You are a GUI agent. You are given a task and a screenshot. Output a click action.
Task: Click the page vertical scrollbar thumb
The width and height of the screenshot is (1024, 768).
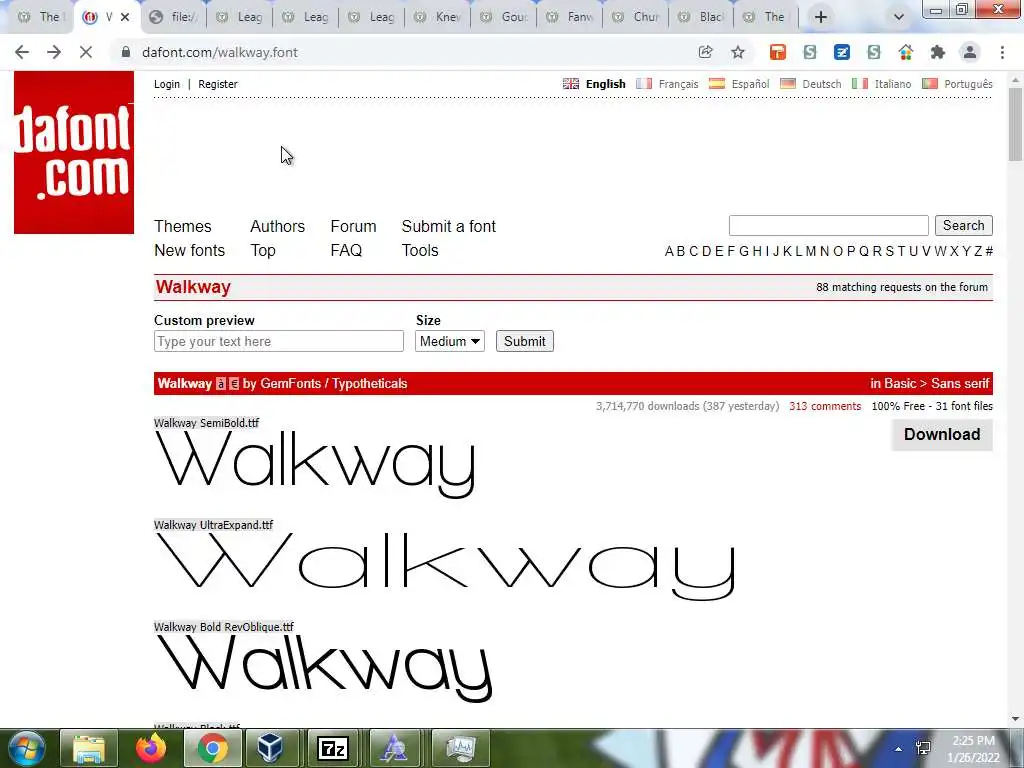pyautogui.click(x=1014, y=123)
